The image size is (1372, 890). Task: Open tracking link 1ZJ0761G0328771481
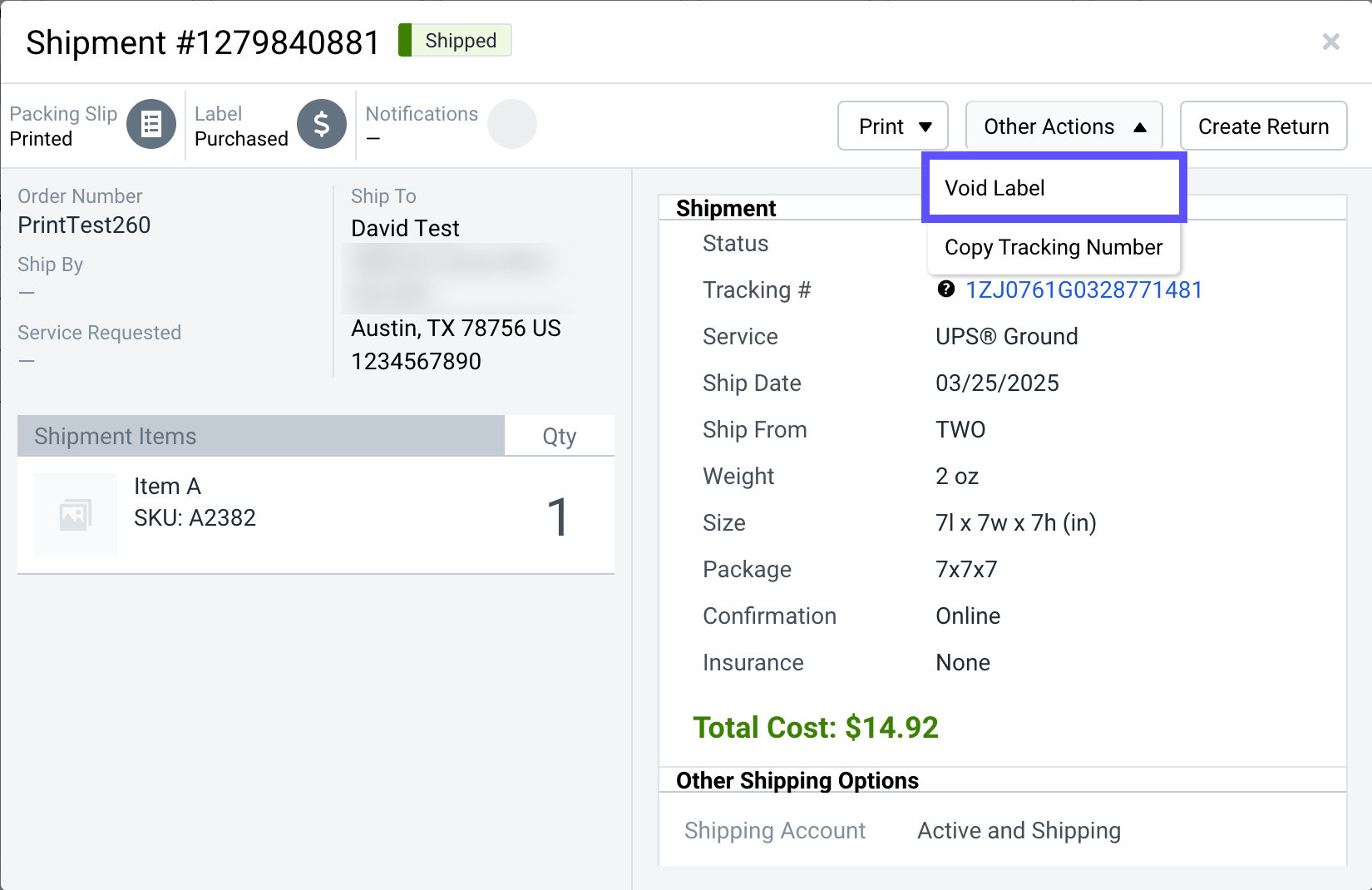(x=1083, y=289)
